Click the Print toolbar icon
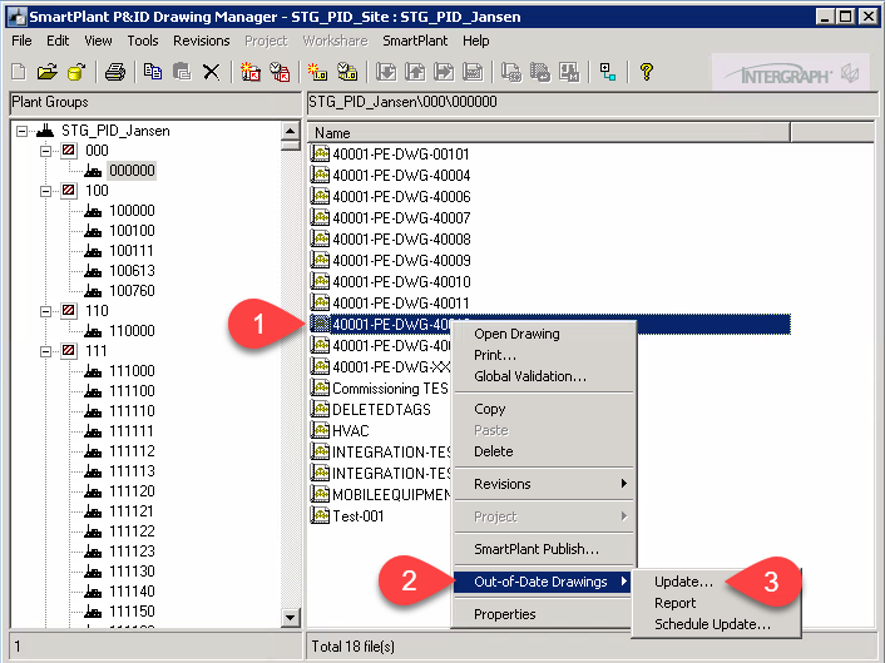This screenshot has width=886, height=663. coord(115,72)
